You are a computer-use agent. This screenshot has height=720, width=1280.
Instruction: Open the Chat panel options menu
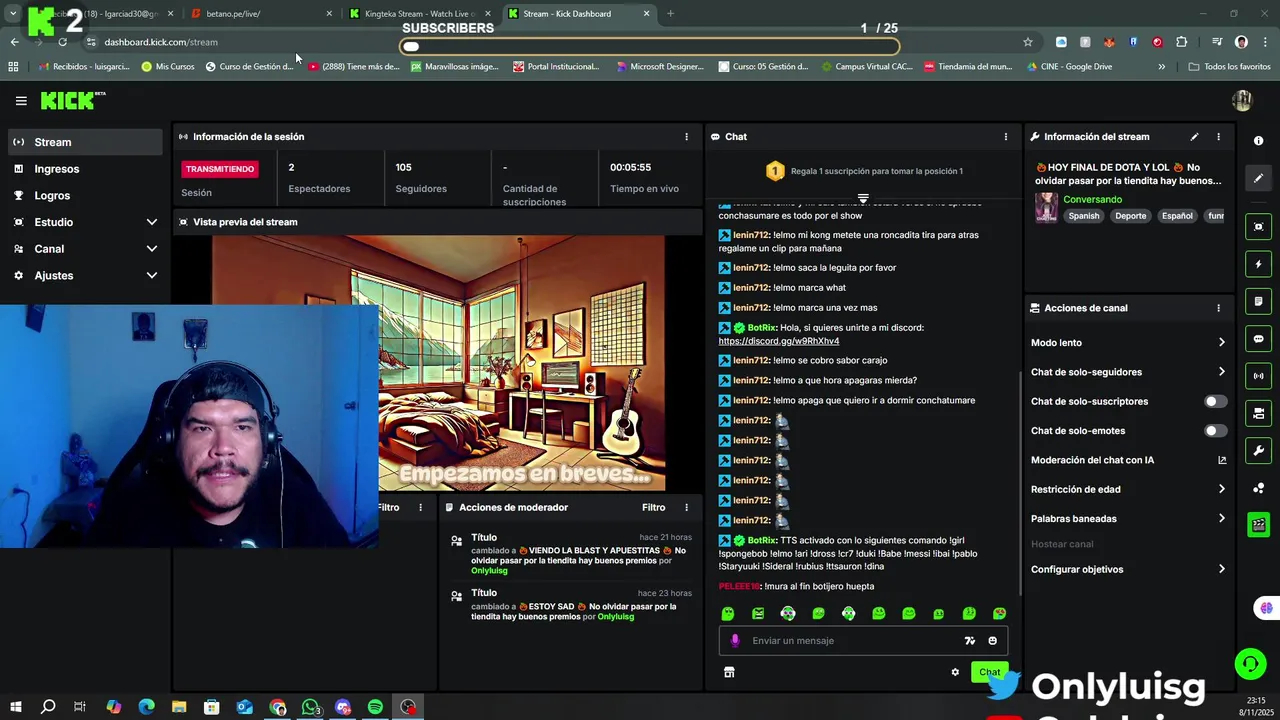(1006, 137)
